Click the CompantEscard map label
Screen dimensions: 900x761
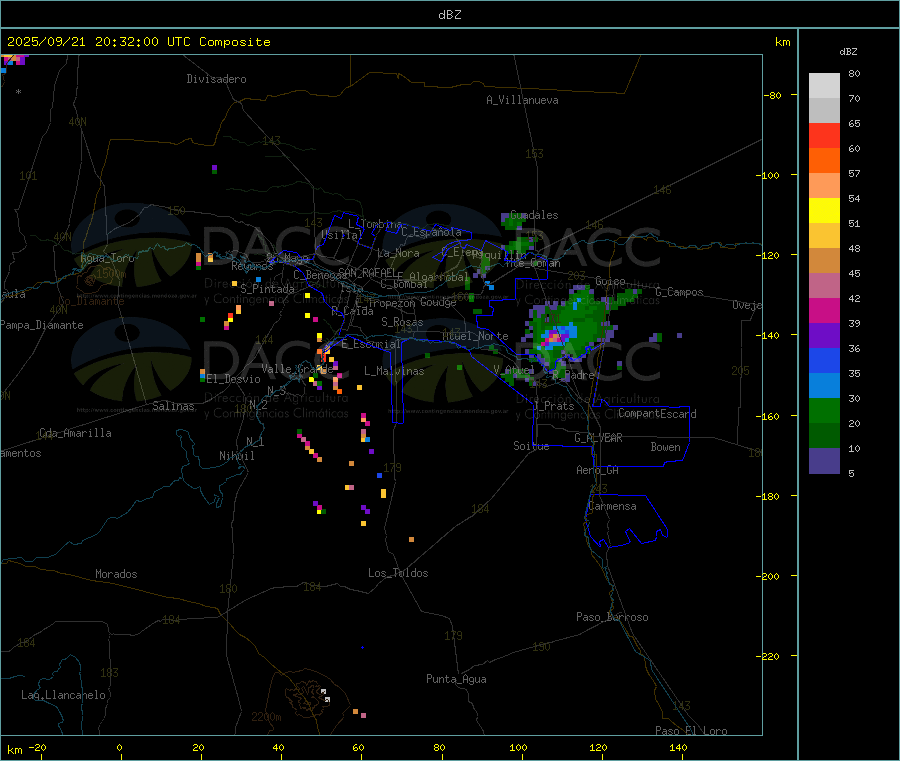(657, 414)
